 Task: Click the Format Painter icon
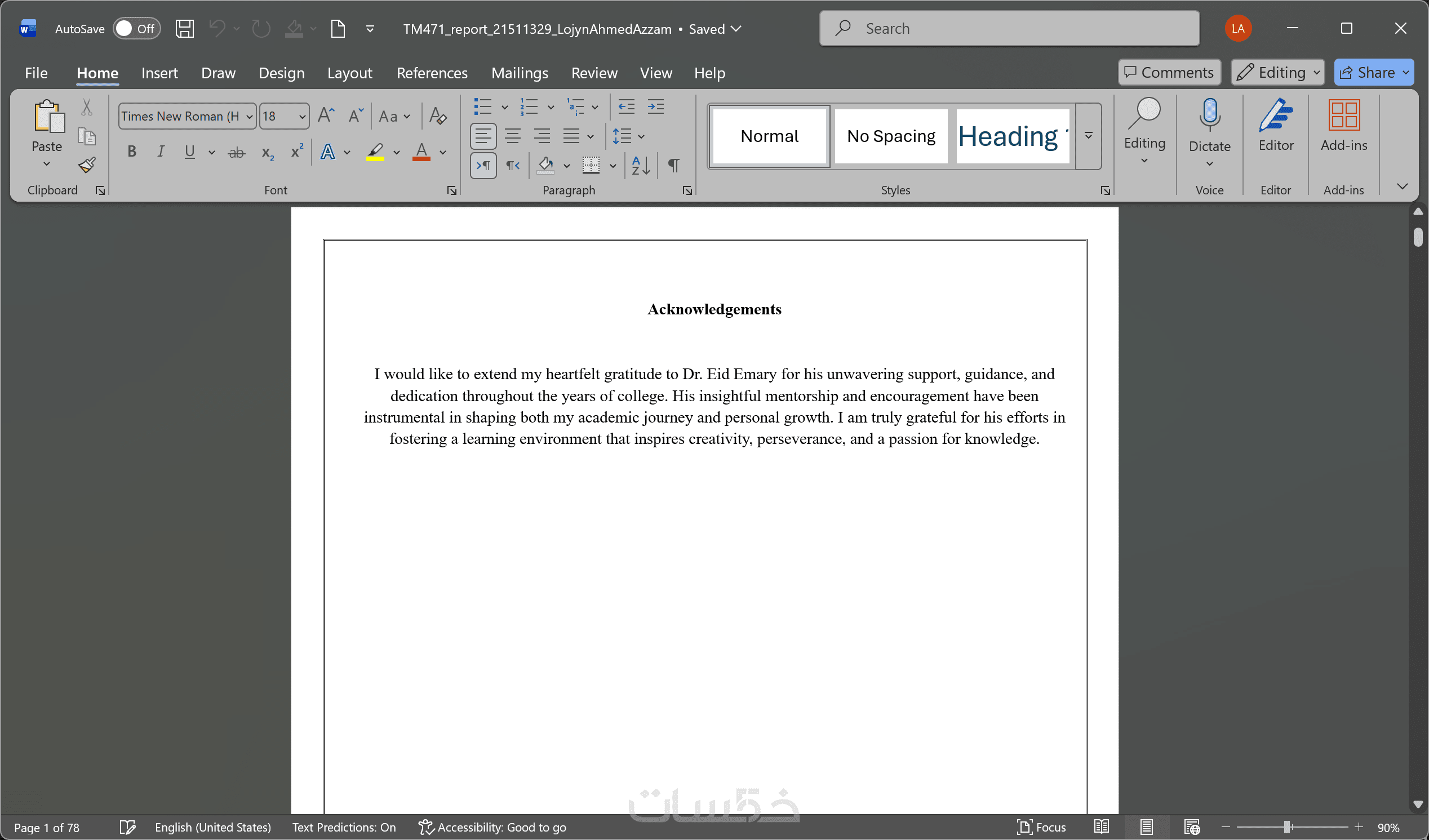(87, 165)
